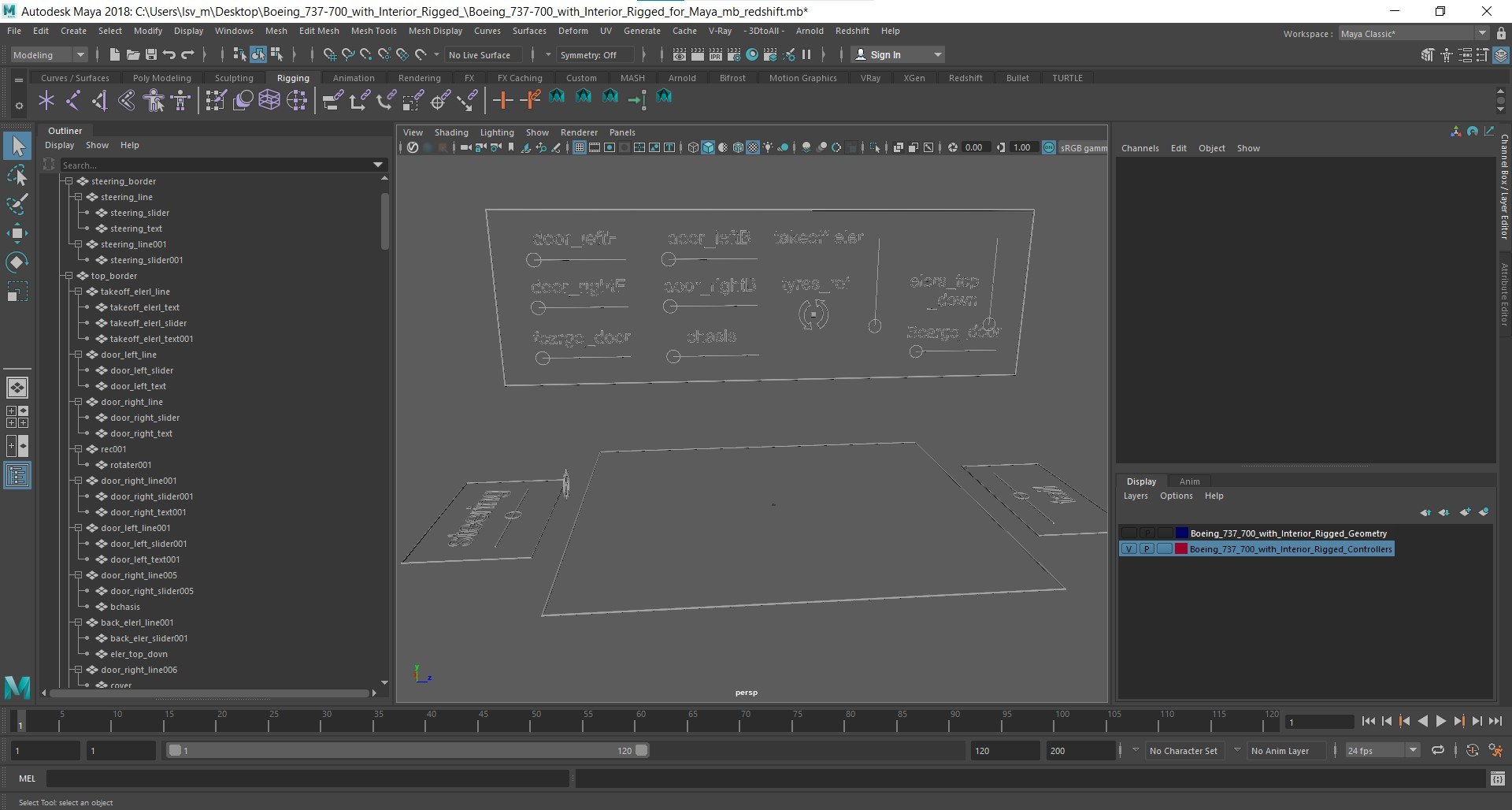
Task: Go to start of playback range
Action: [1369, 721]
